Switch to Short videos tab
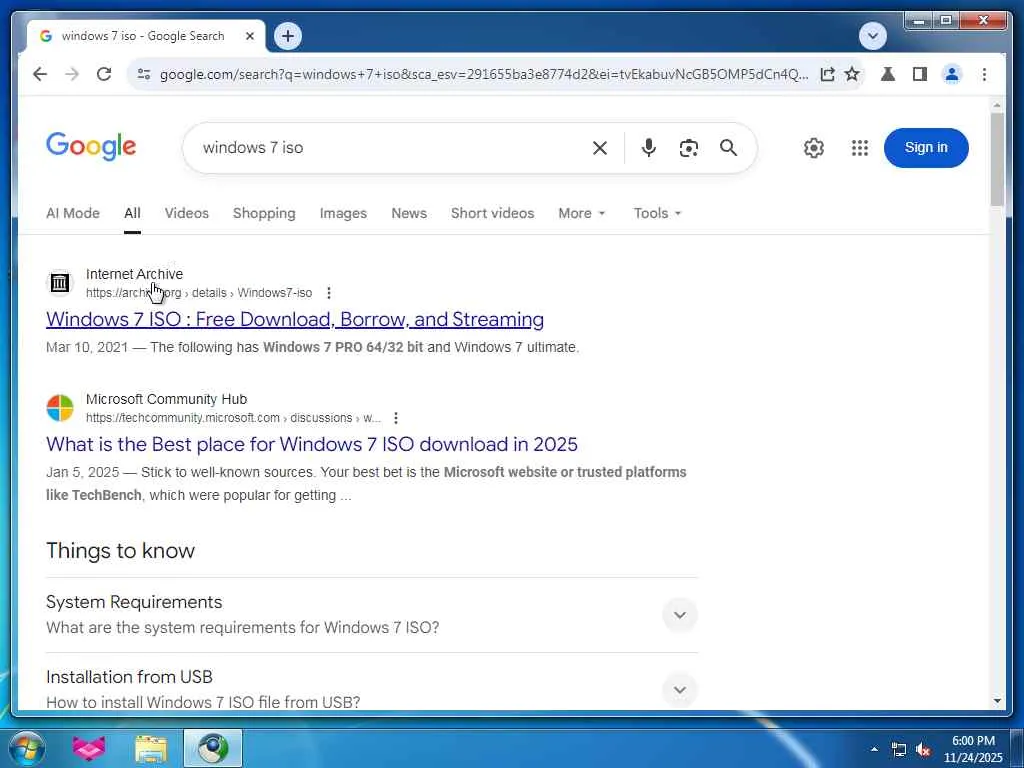 [x=492, y=213]
